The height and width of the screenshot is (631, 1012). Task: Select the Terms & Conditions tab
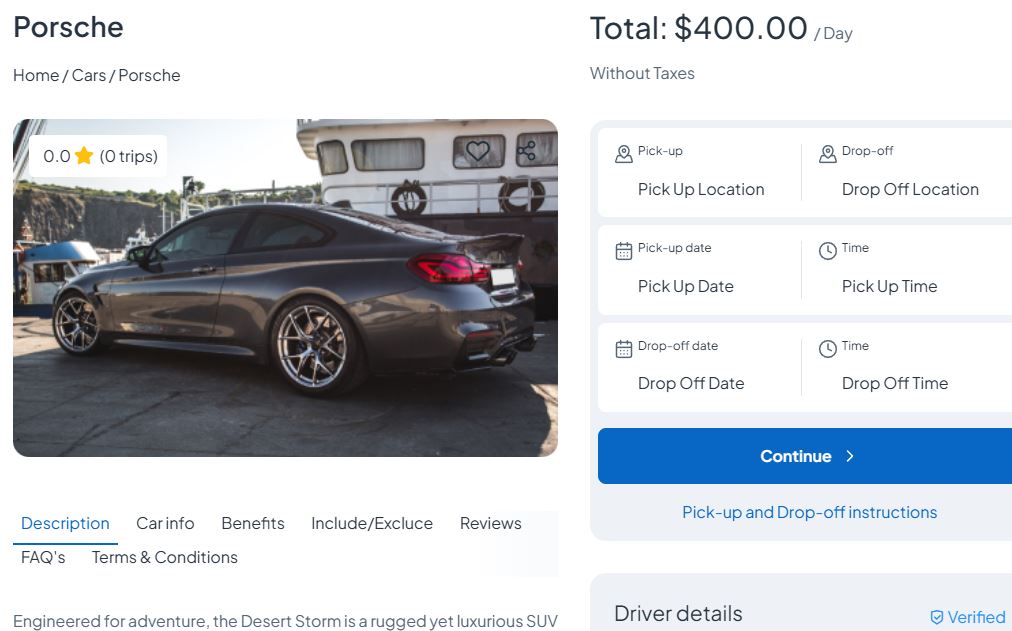tap(165, 557)
